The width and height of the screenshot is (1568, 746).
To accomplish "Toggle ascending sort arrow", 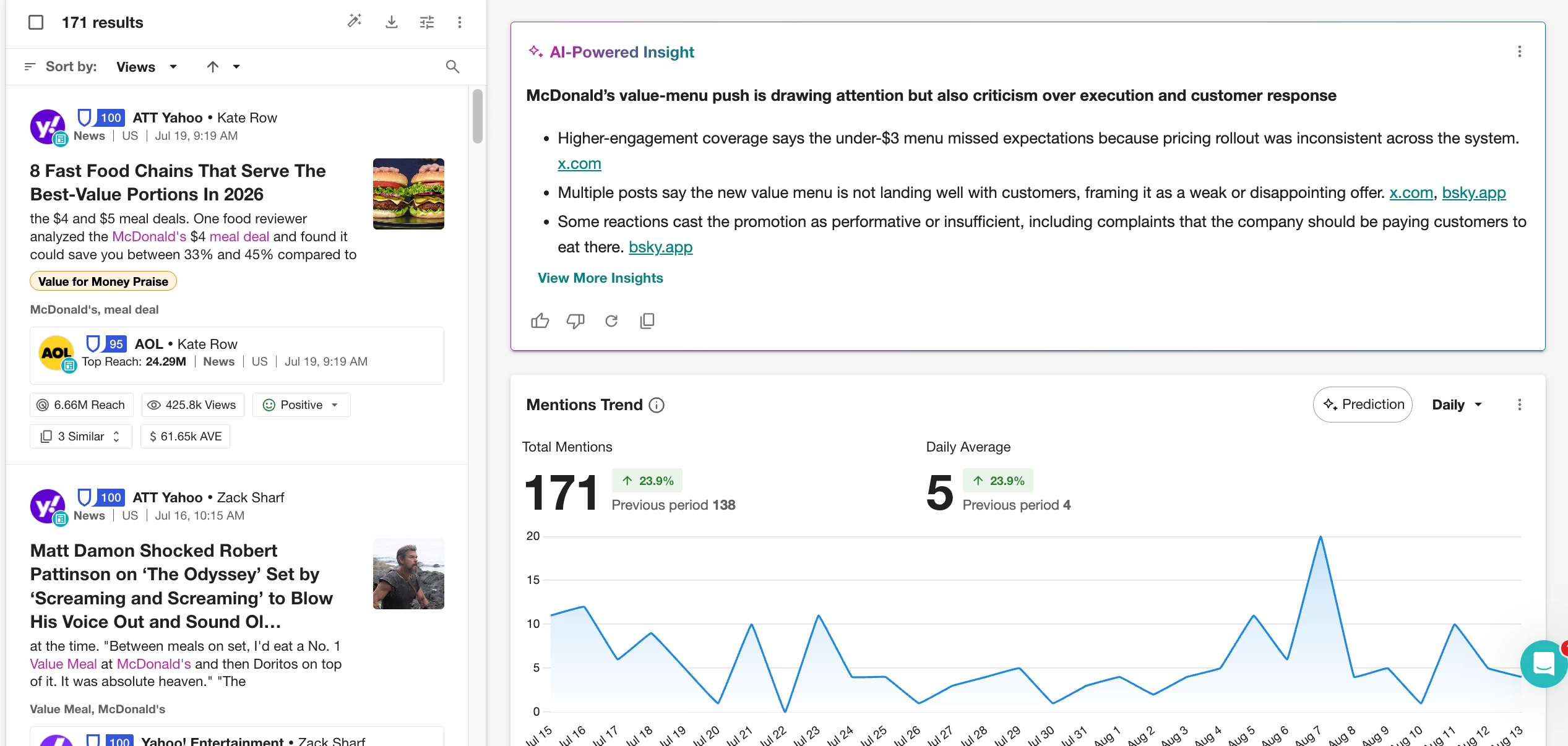I will (213, 67).
